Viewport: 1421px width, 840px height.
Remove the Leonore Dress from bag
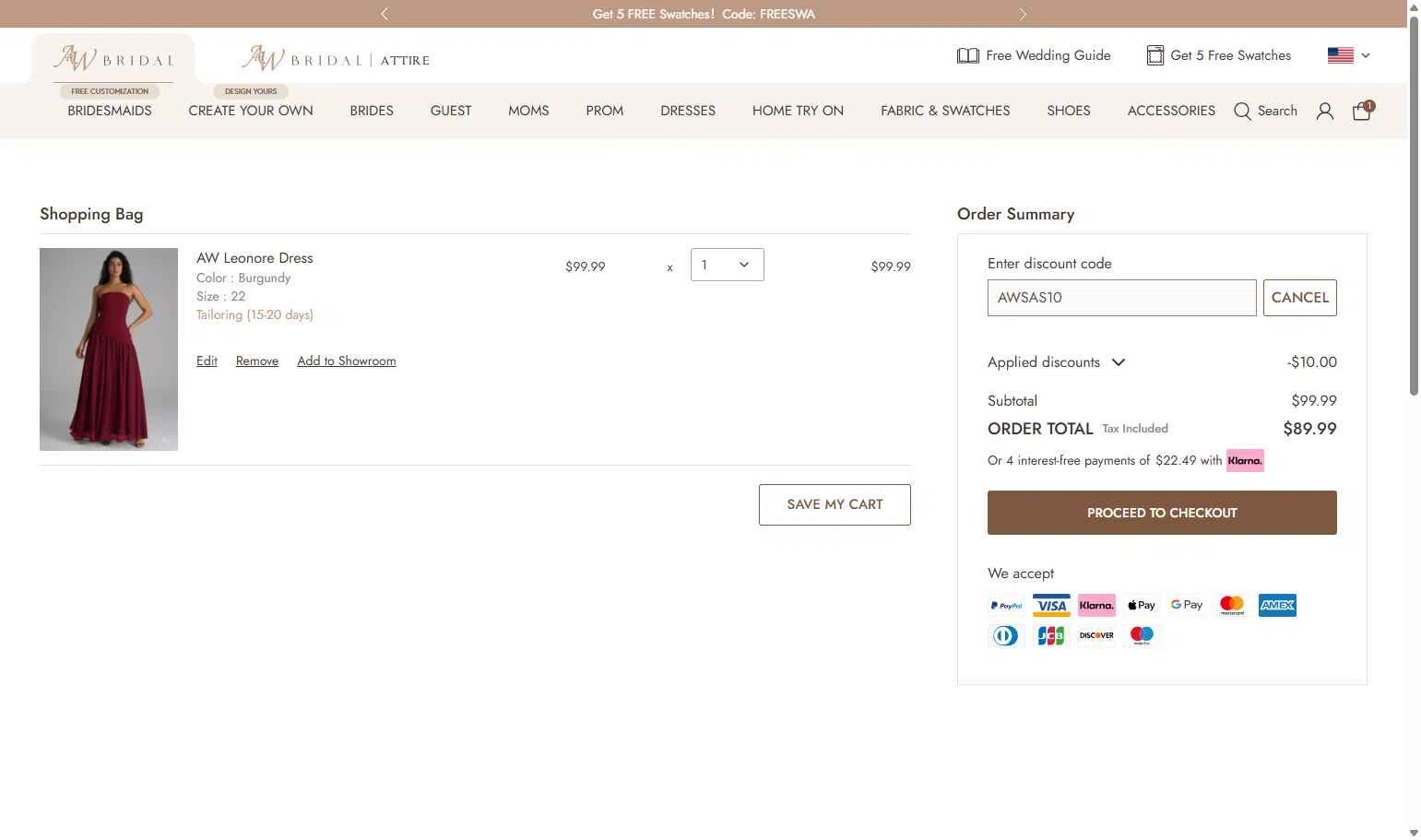(257, 361)
